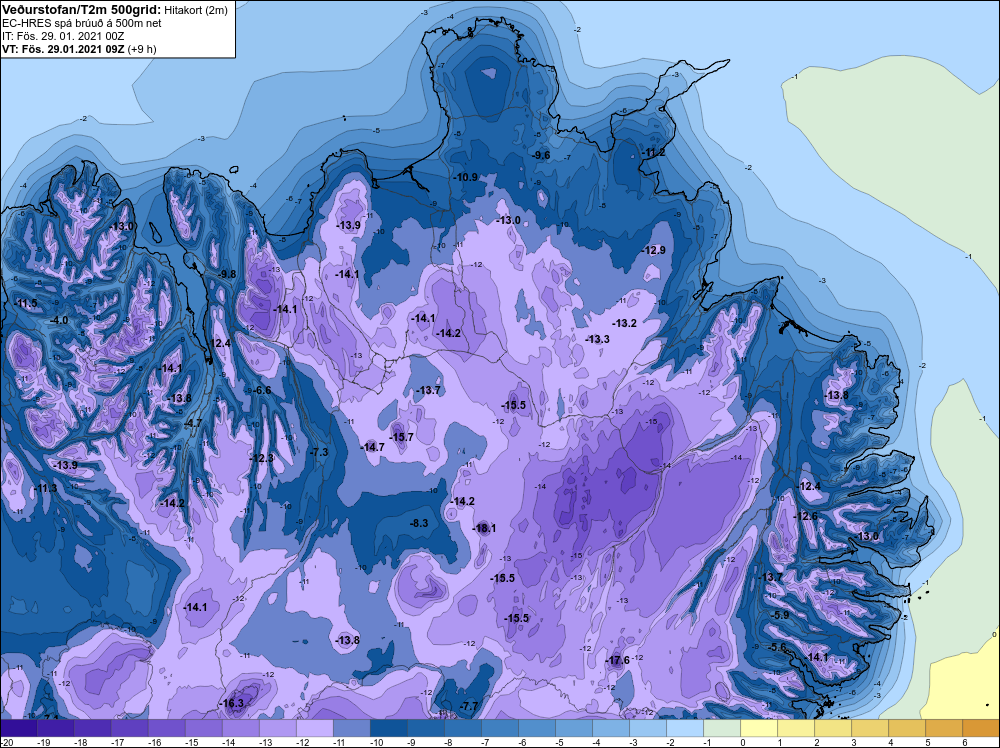Click the -7.7 temperature label
This screenshot has width=1000, height=748.
click(x=469, y=706)
